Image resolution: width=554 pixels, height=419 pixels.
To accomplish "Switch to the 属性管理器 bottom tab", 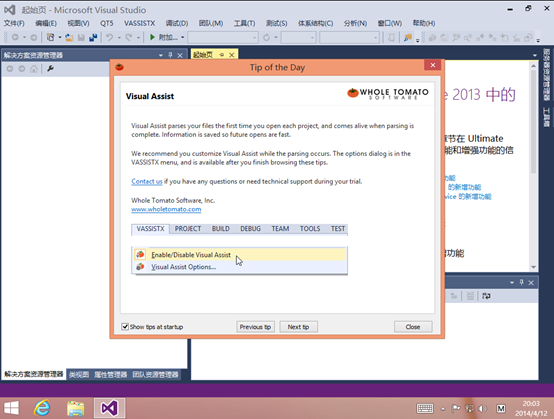I will (111, 374).
